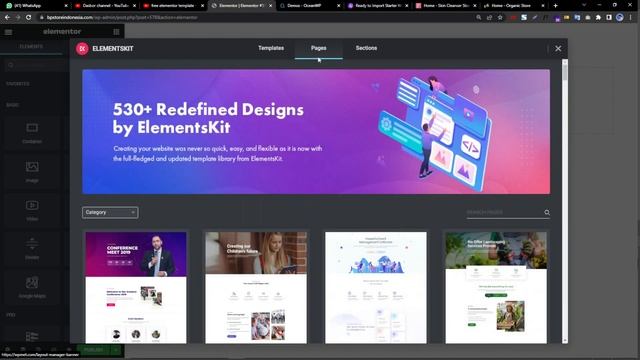Image resolution: width=640 pixels, height=360 pixels.
Task: Reload the current page
Action: (x=29, y=18)
